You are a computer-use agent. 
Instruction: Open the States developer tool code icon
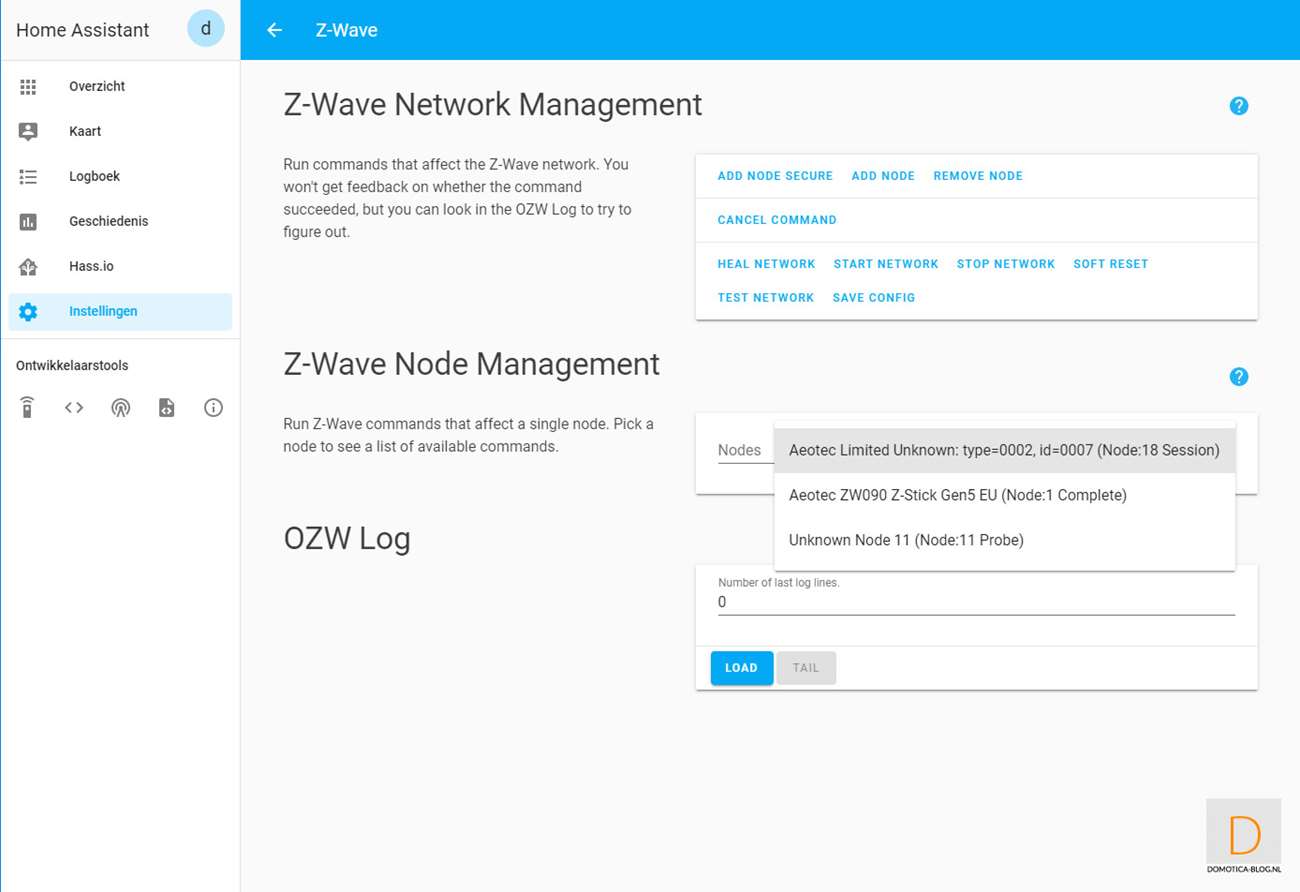[x=74, y=408]
